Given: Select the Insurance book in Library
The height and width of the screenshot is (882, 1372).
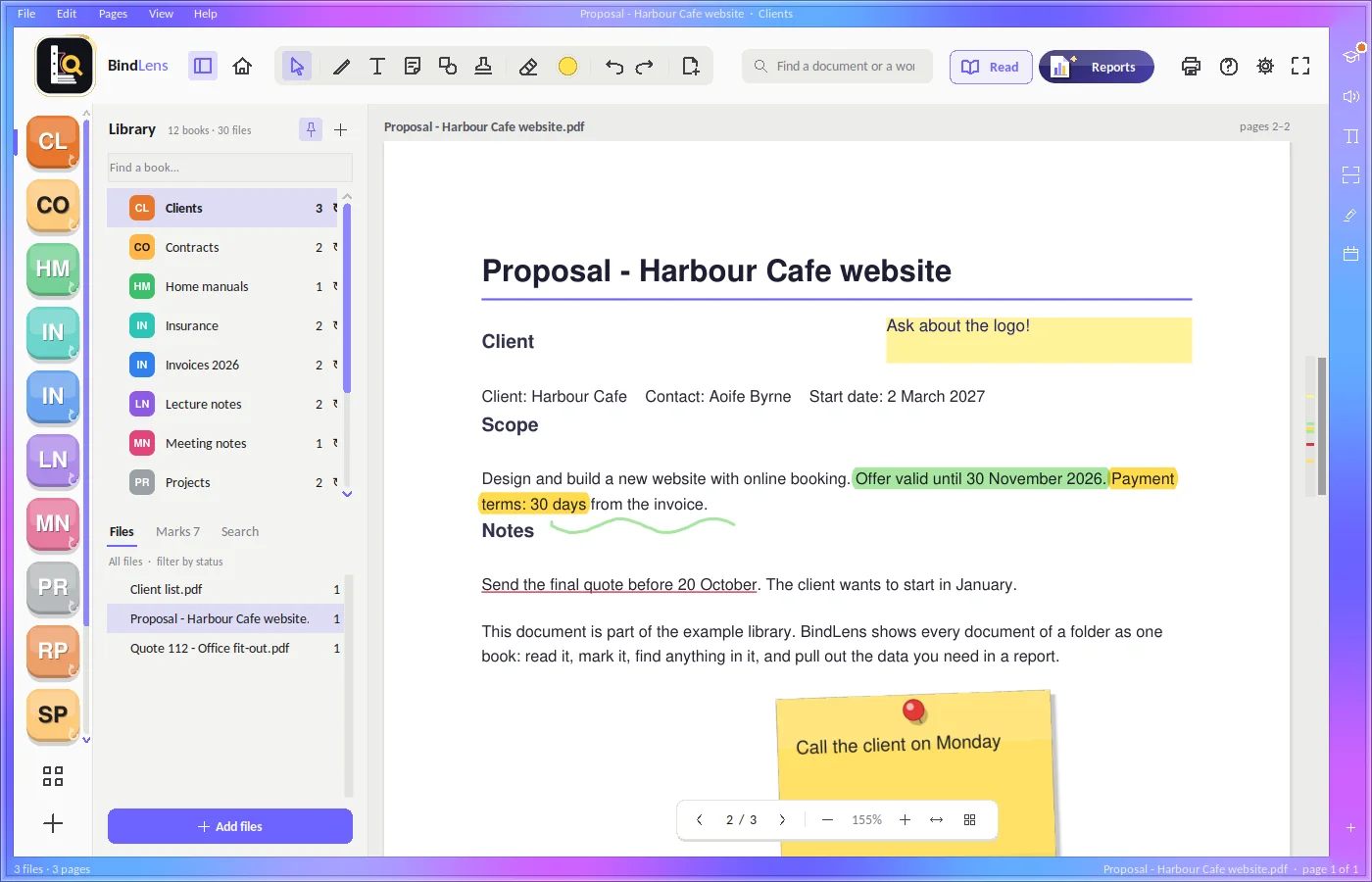Looking at the screenshot, I should [x=222, y=325].
